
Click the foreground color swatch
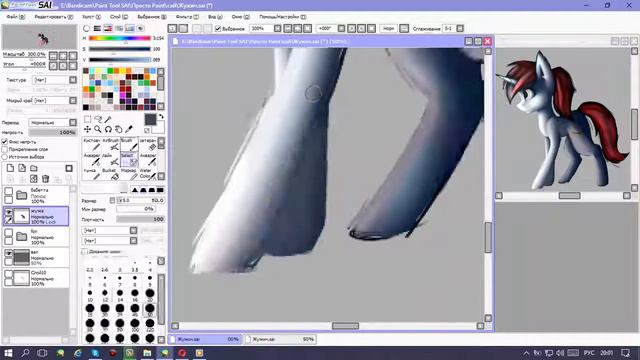point(150,119)
